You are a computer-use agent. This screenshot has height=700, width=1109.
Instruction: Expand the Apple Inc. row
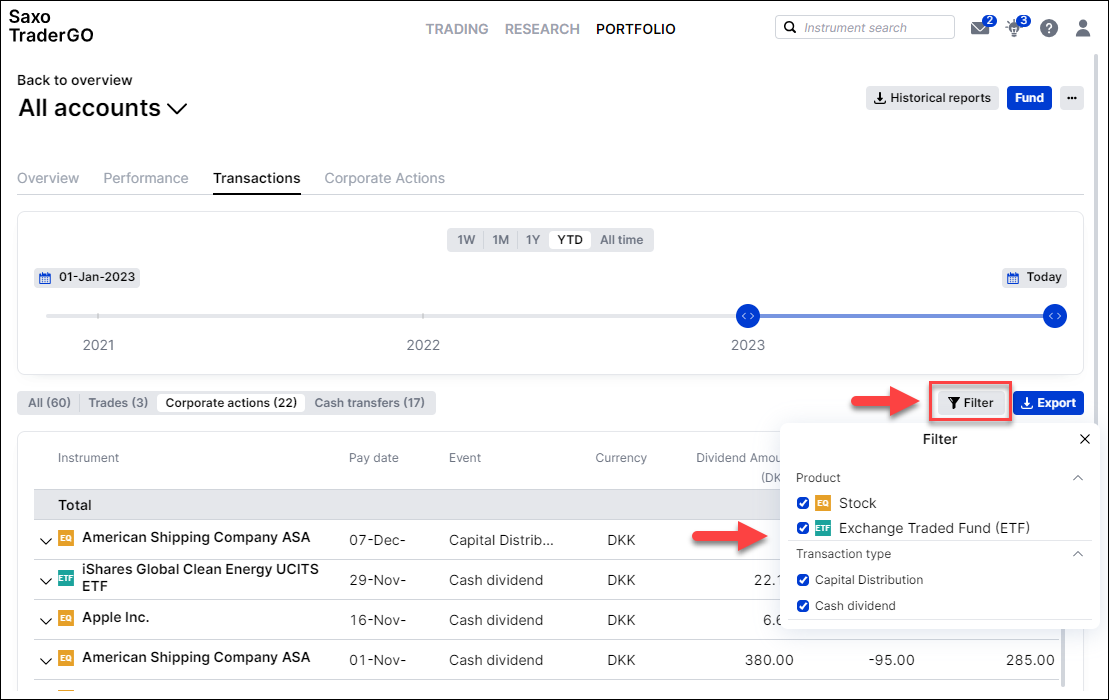point(46,621)
